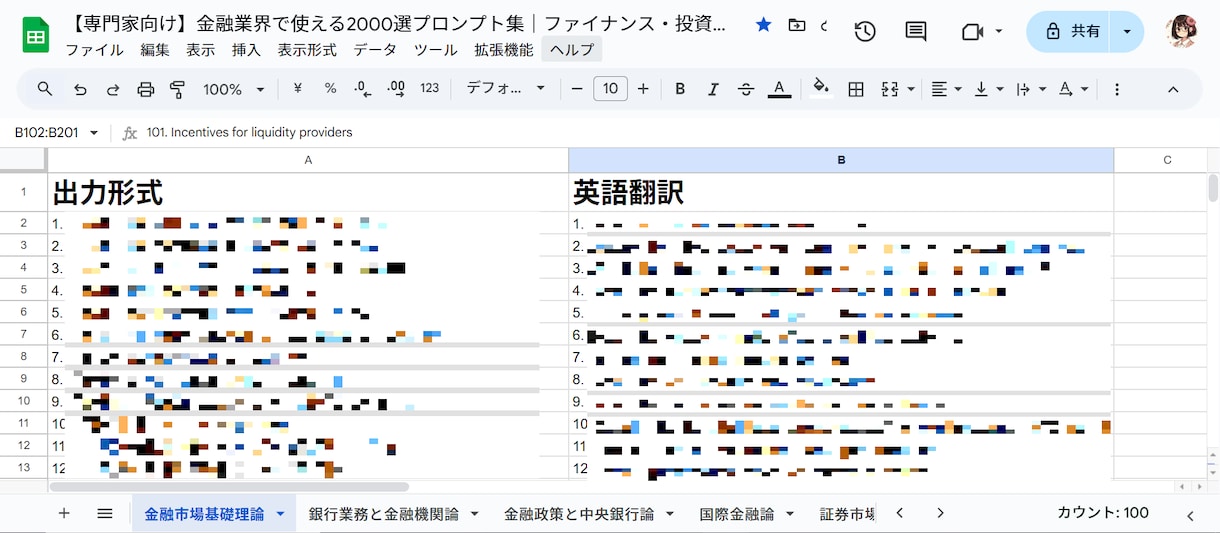Open the text color picker
Viewport: 1220px width, 533px height.
[x=780, y=89]
